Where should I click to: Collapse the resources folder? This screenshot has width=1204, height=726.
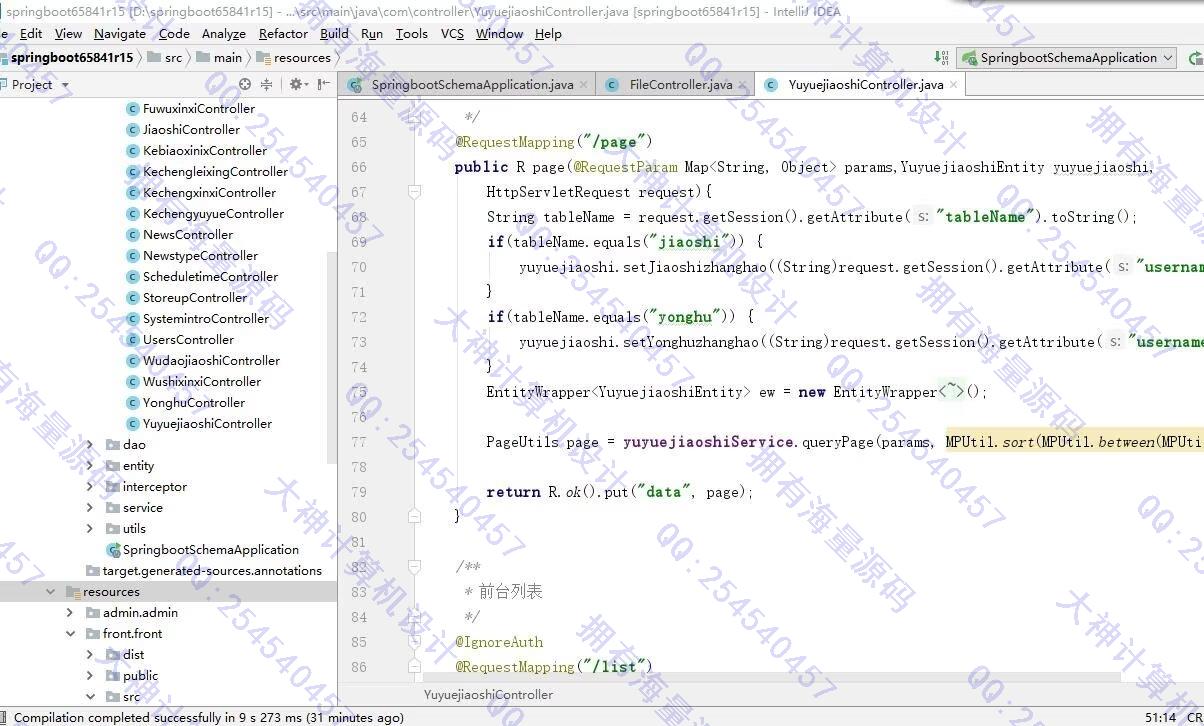tap(50, 591)
